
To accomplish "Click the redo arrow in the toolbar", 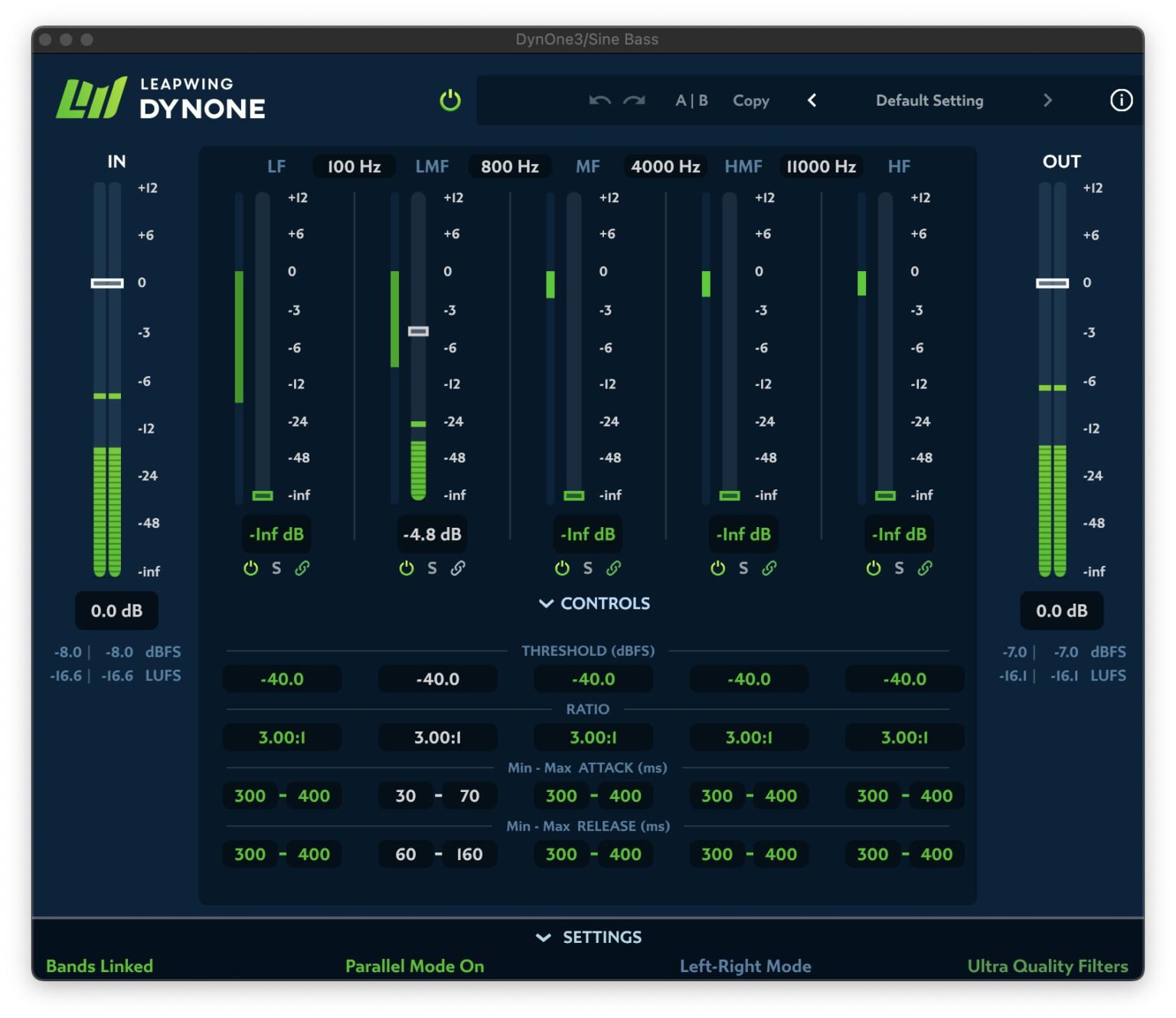I will 632,100.
